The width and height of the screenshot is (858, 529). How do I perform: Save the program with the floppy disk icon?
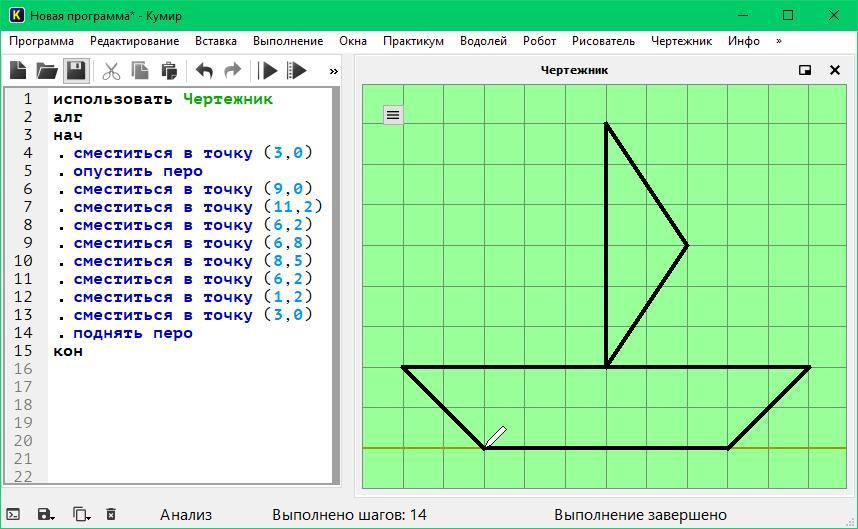(x=76, y=71)
